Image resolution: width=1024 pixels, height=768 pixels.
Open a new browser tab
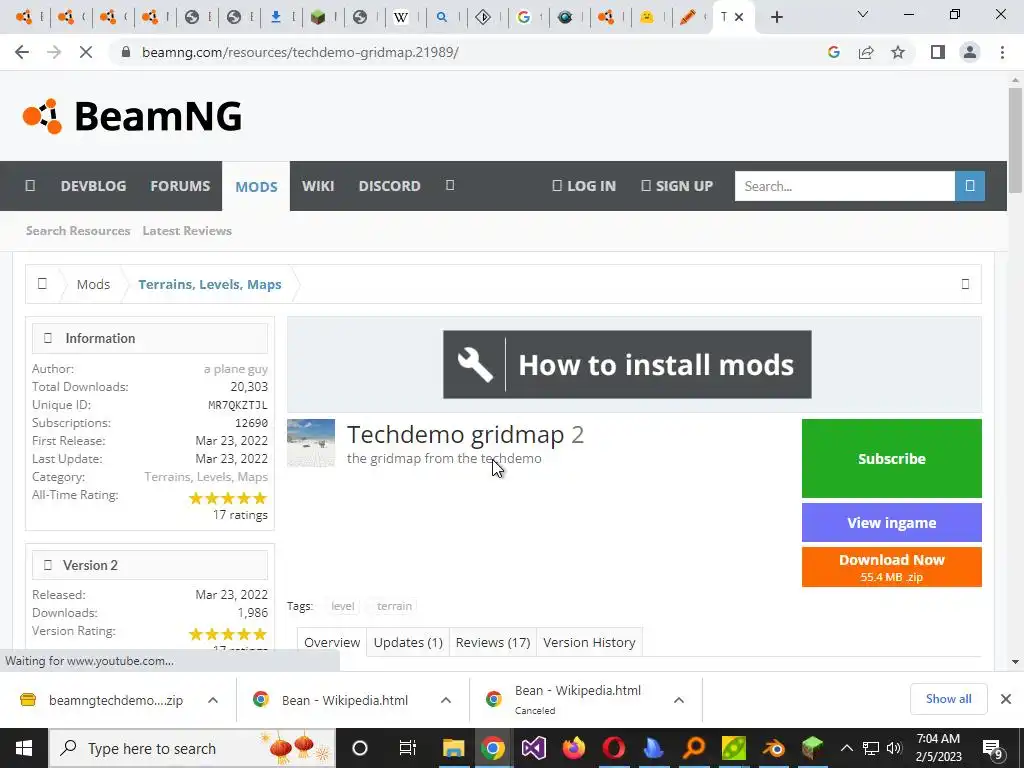(776, 18)
